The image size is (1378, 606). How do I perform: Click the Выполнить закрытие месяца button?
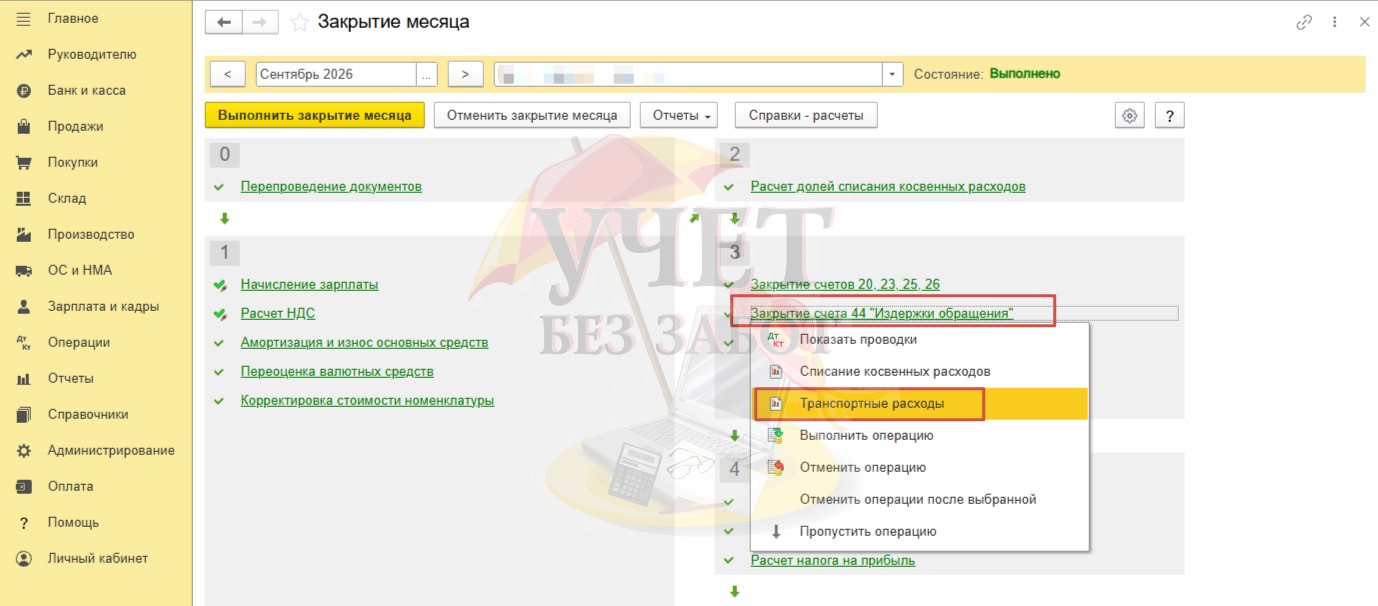pos(315,116)
